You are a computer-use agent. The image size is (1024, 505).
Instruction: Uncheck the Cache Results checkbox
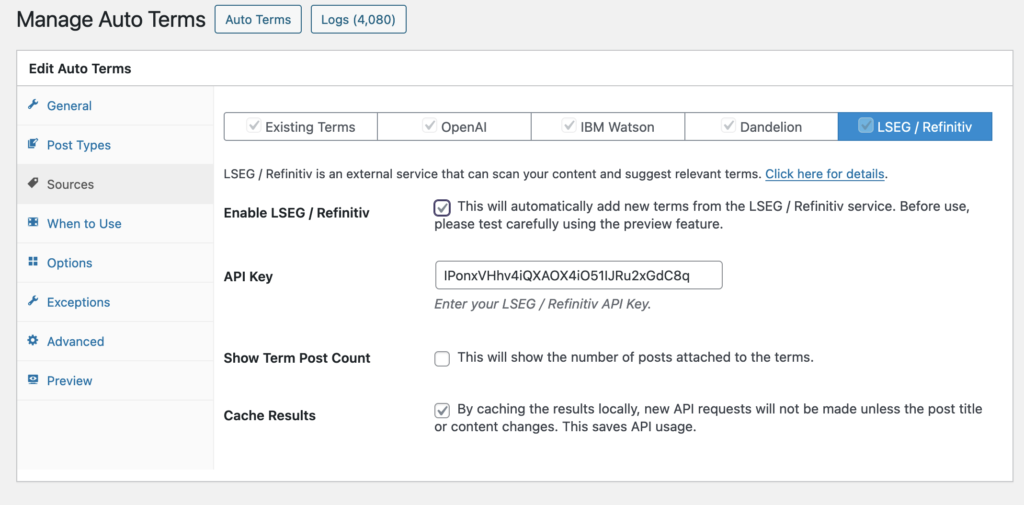[442, 410]
